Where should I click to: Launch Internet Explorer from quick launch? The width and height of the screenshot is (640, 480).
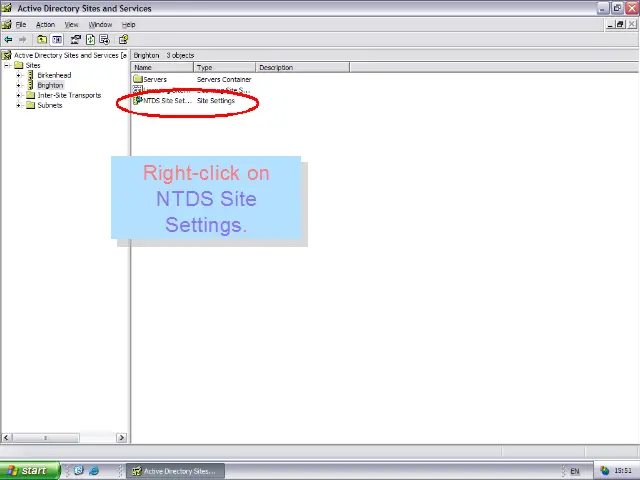(x=93, y=471)
